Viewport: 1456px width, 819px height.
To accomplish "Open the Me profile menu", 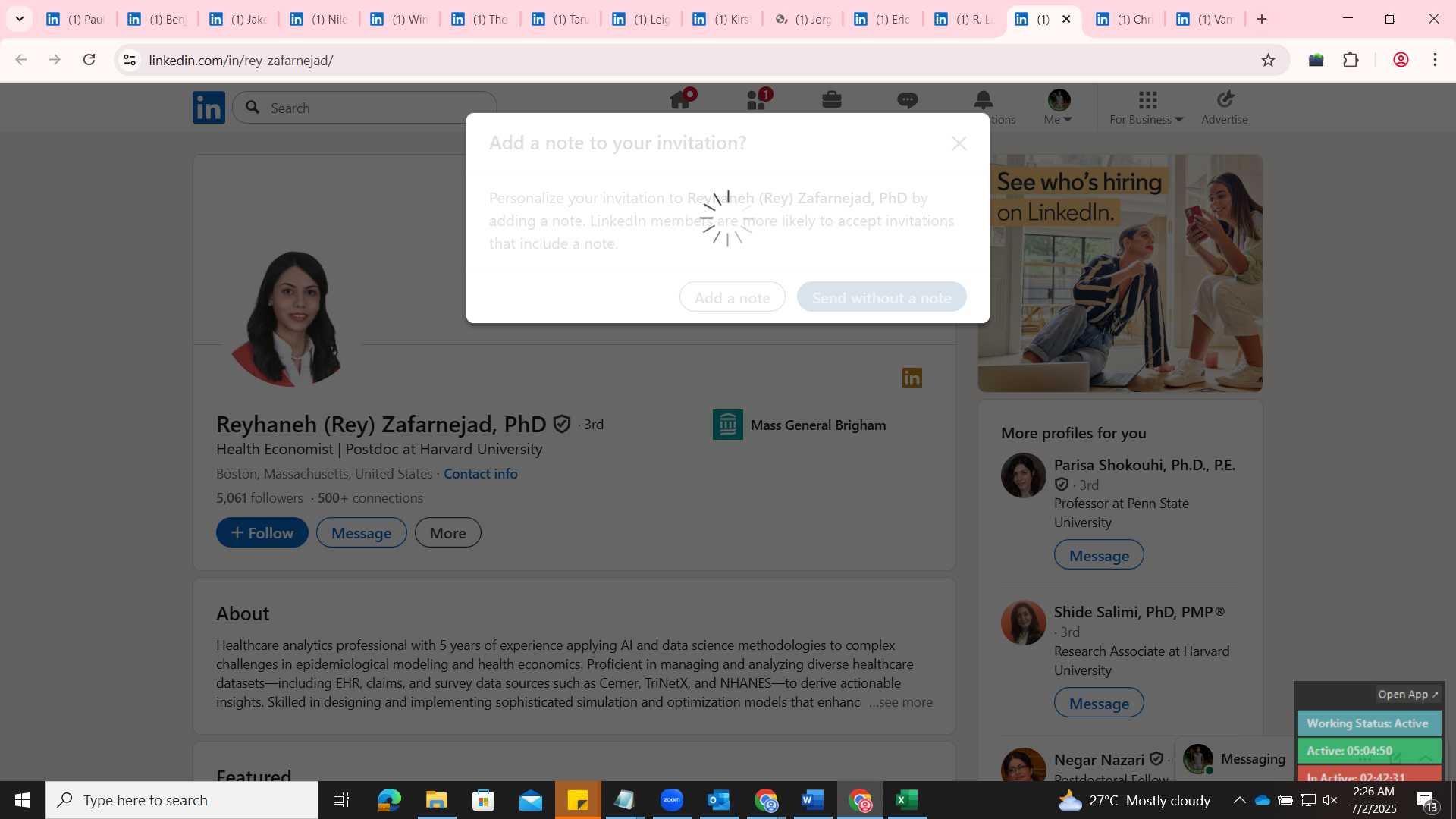I will 1059,107.
